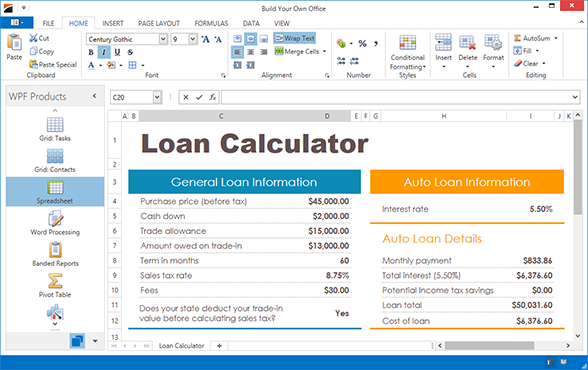Click the increase indent icon
The width and height of the screenshot is (588, 370).
pyautogui.click(x=250, y=65)
